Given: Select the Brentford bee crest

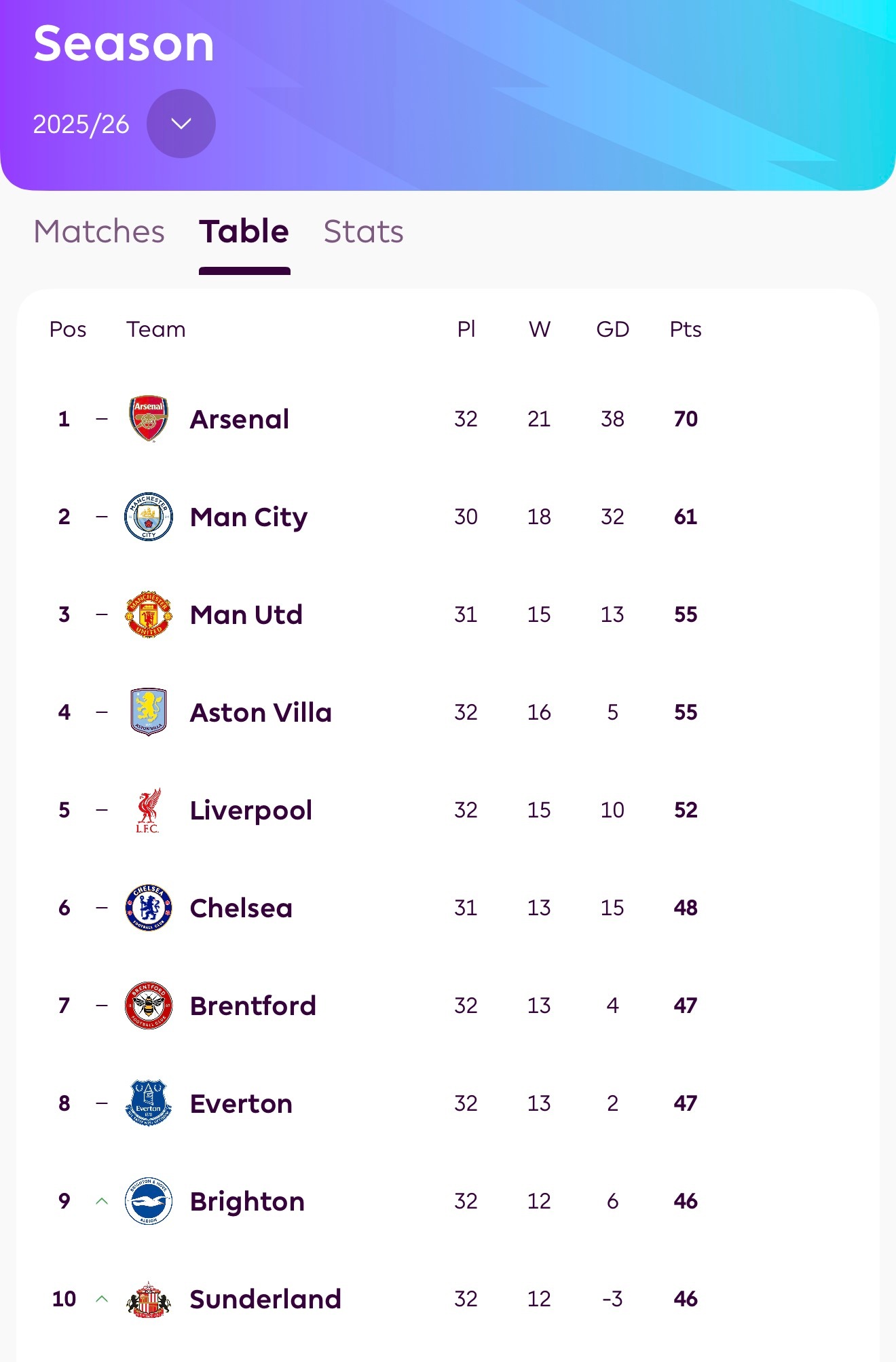Looking at the screenshot, I should (x=149, y=1006).
